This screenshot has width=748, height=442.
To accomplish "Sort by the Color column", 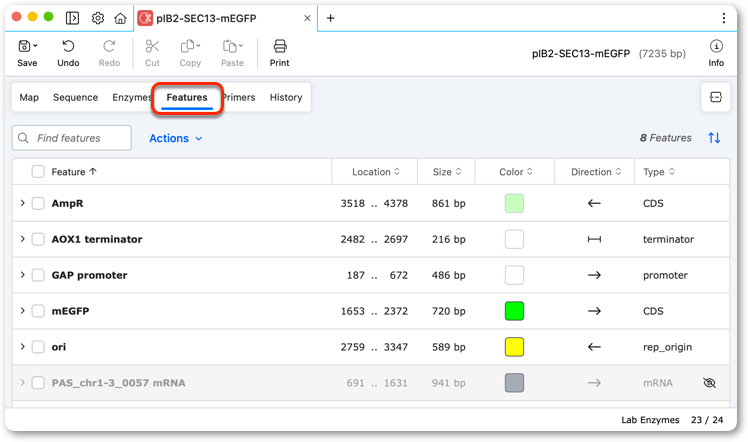I will pyautogui.click(x=516, y=172).
